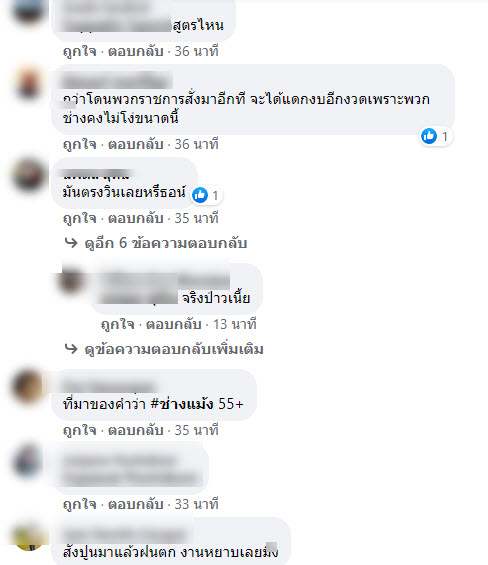Click the reply arrow icon next to ดูข้อความตอบกลับเพิ่มเติม
488x565 pixels.
(71, 349)
